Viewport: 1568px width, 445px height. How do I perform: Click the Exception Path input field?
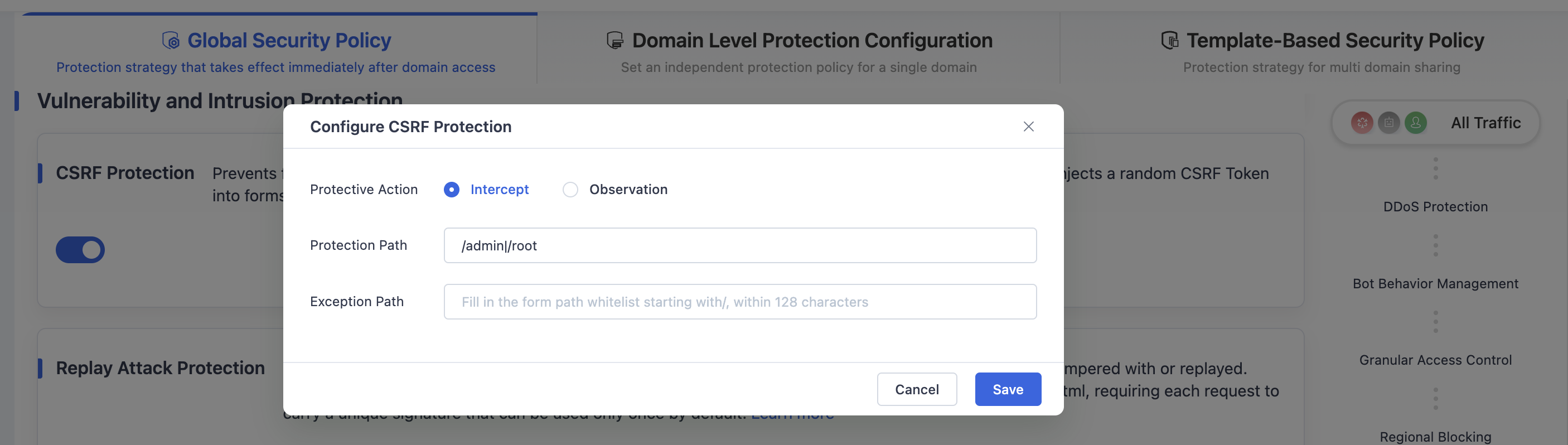coord(739,301)
